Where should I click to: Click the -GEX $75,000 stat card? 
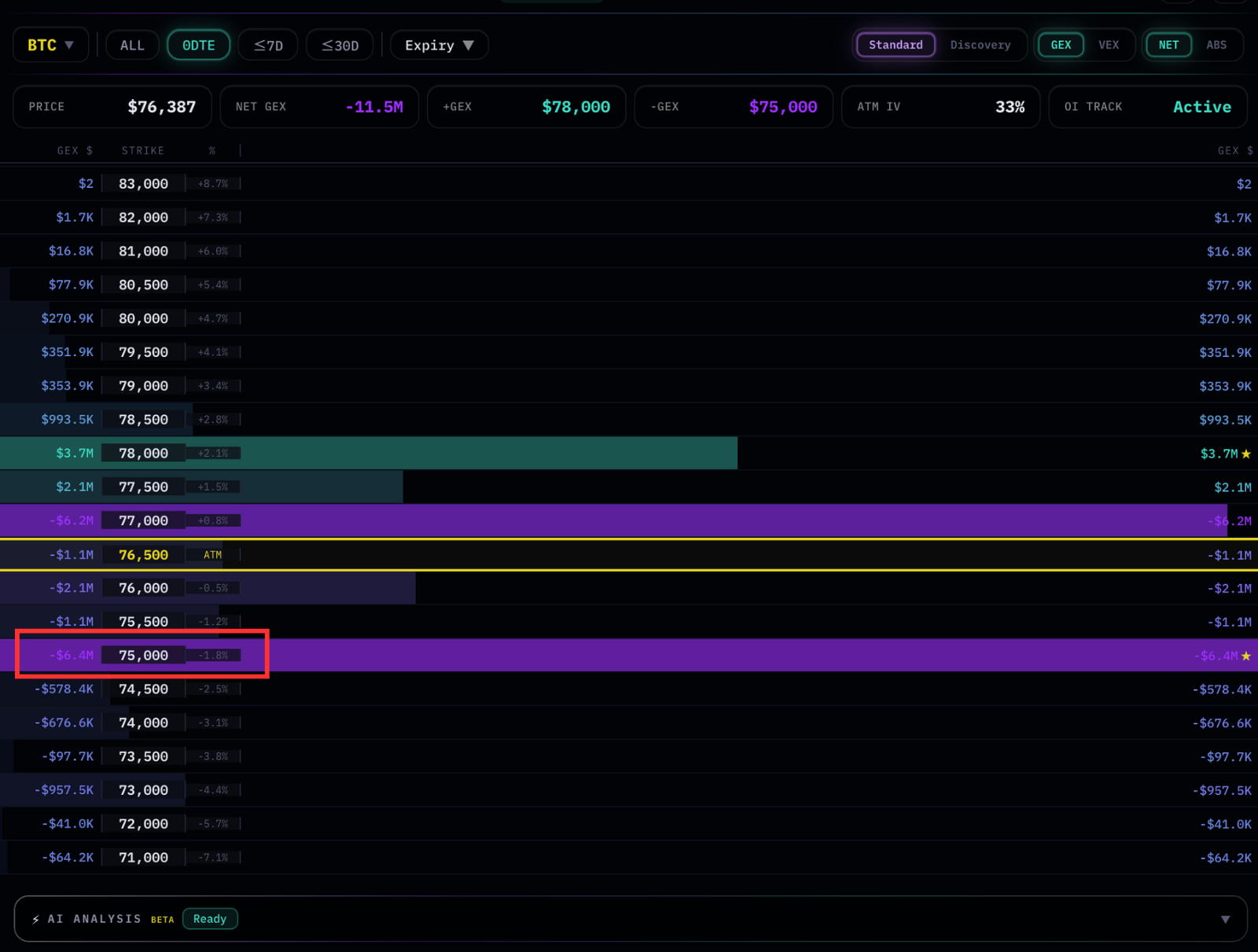[x=734, y=106]
